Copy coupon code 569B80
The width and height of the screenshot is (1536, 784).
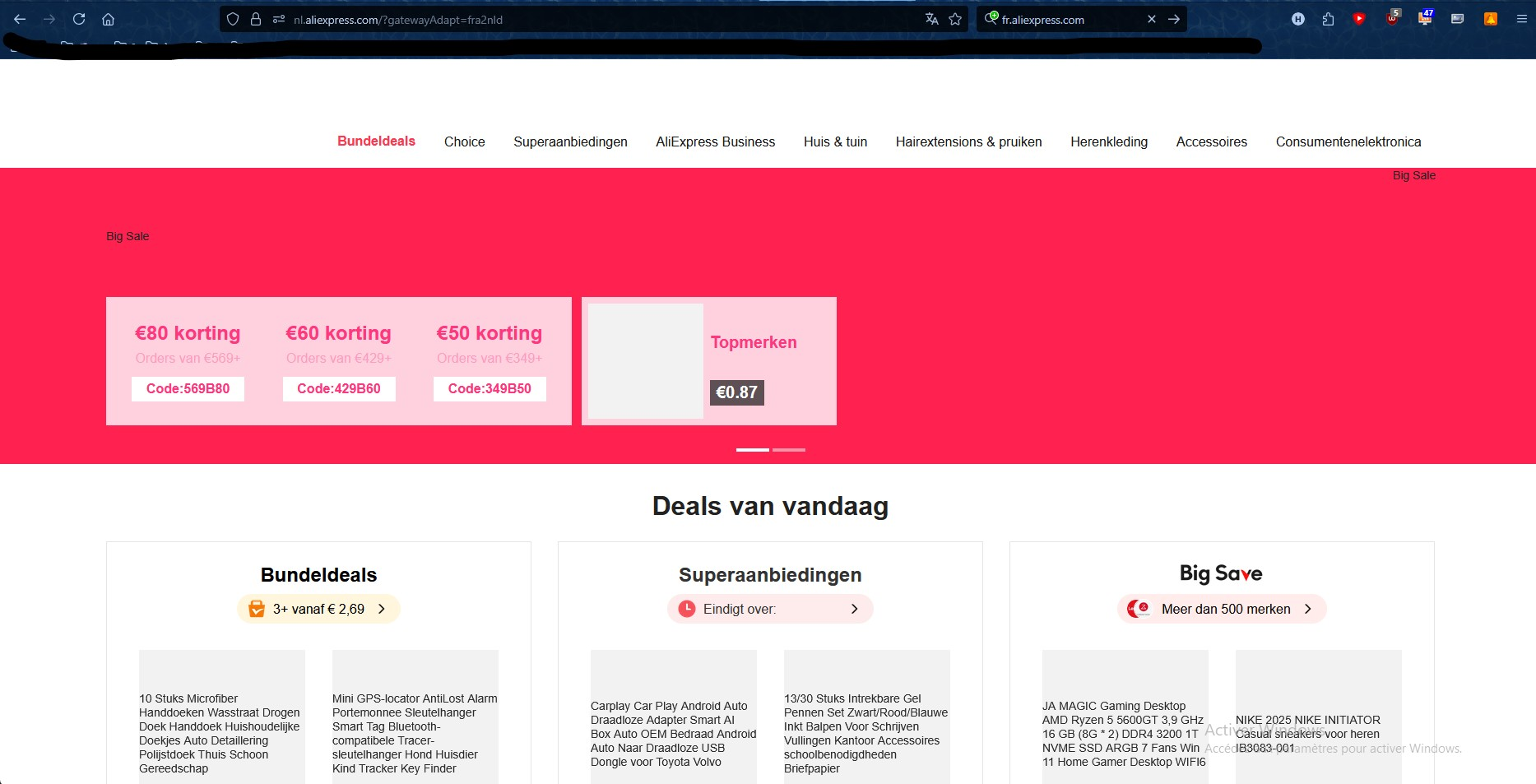tap(188, 389)
